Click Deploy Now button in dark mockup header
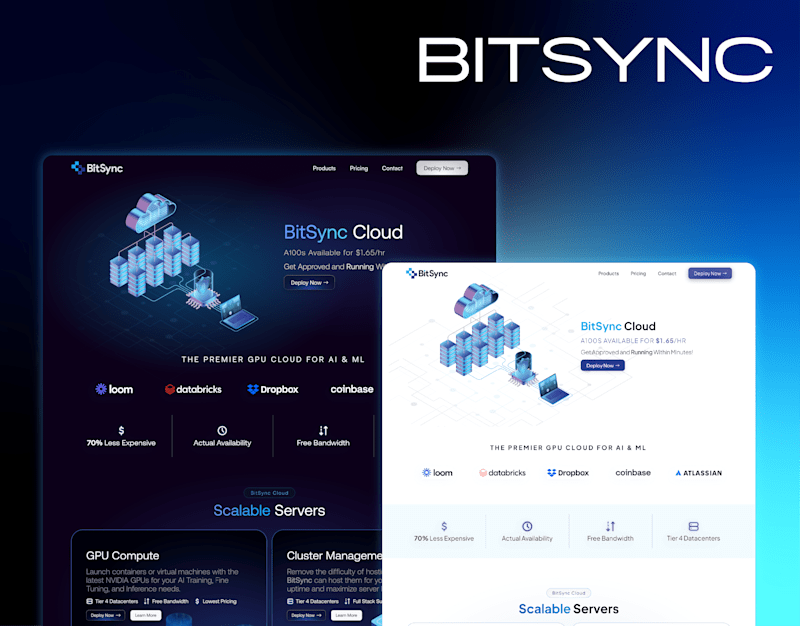Screen dimensions: 800x626 tap(442, 168)
